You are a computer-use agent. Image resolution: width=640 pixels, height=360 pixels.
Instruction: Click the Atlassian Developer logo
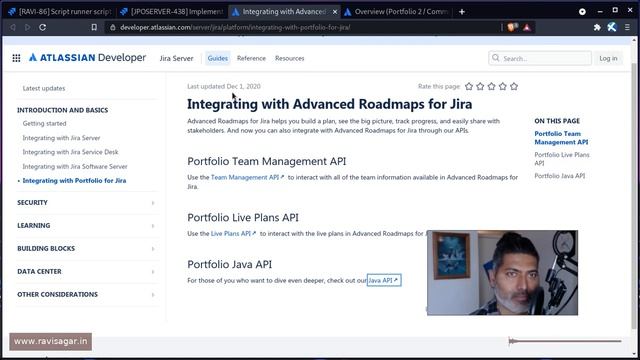87,58
